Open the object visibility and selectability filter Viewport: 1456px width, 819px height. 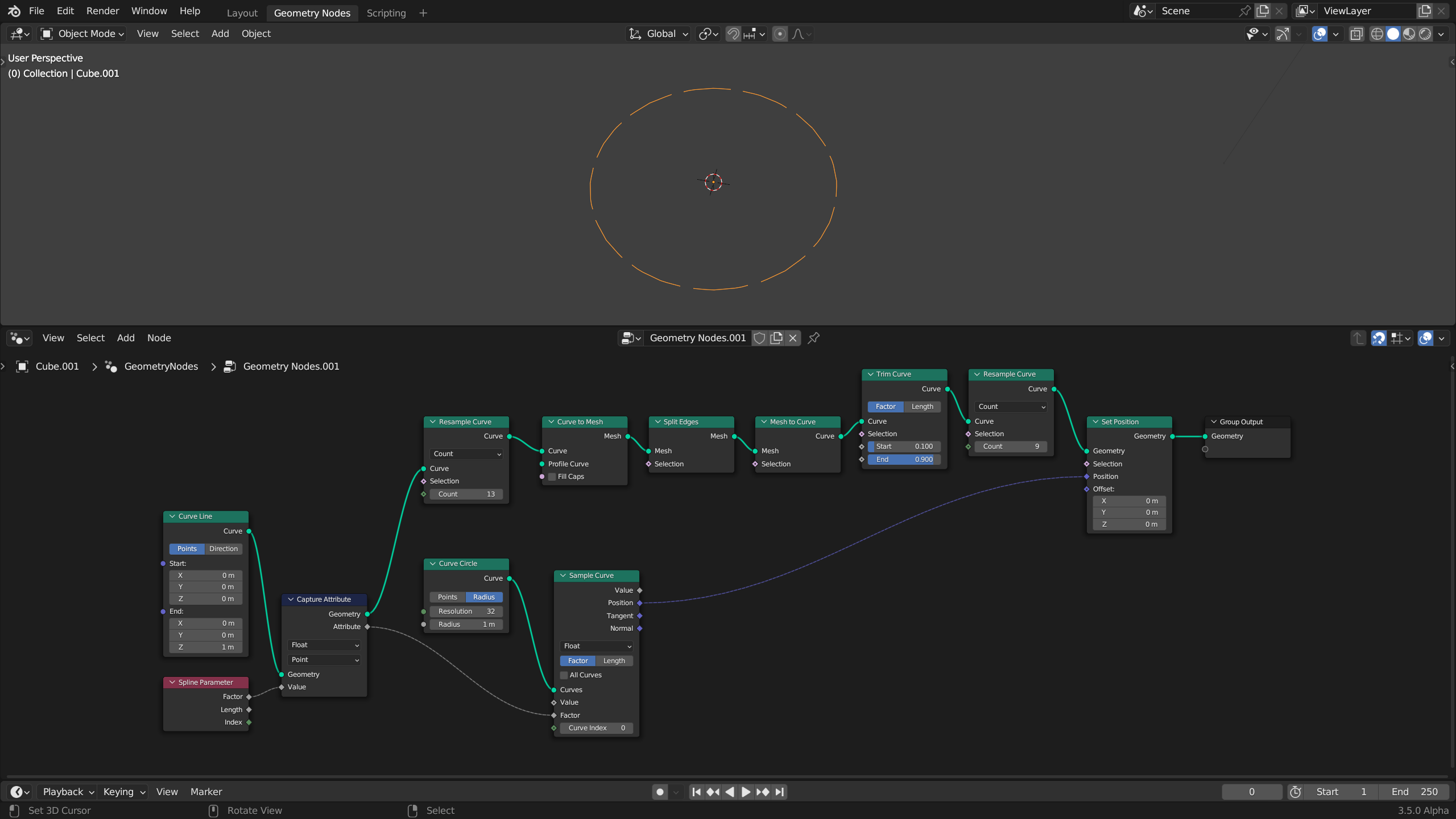tap(1257, 34)
